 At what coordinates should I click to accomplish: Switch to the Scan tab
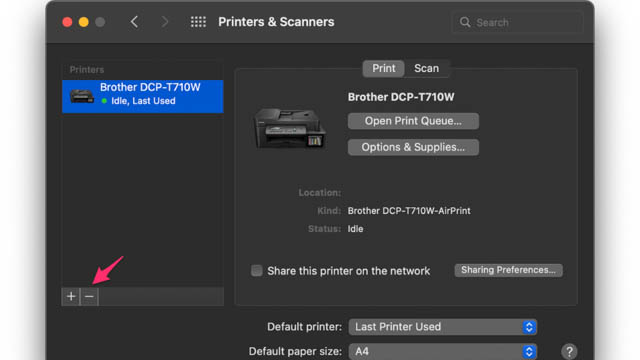(427, 68)
